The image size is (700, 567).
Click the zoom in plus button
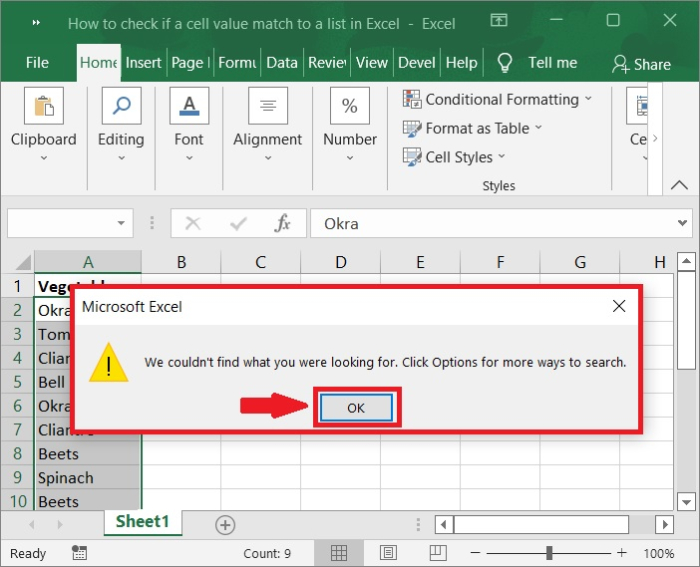tap(622, 553)
